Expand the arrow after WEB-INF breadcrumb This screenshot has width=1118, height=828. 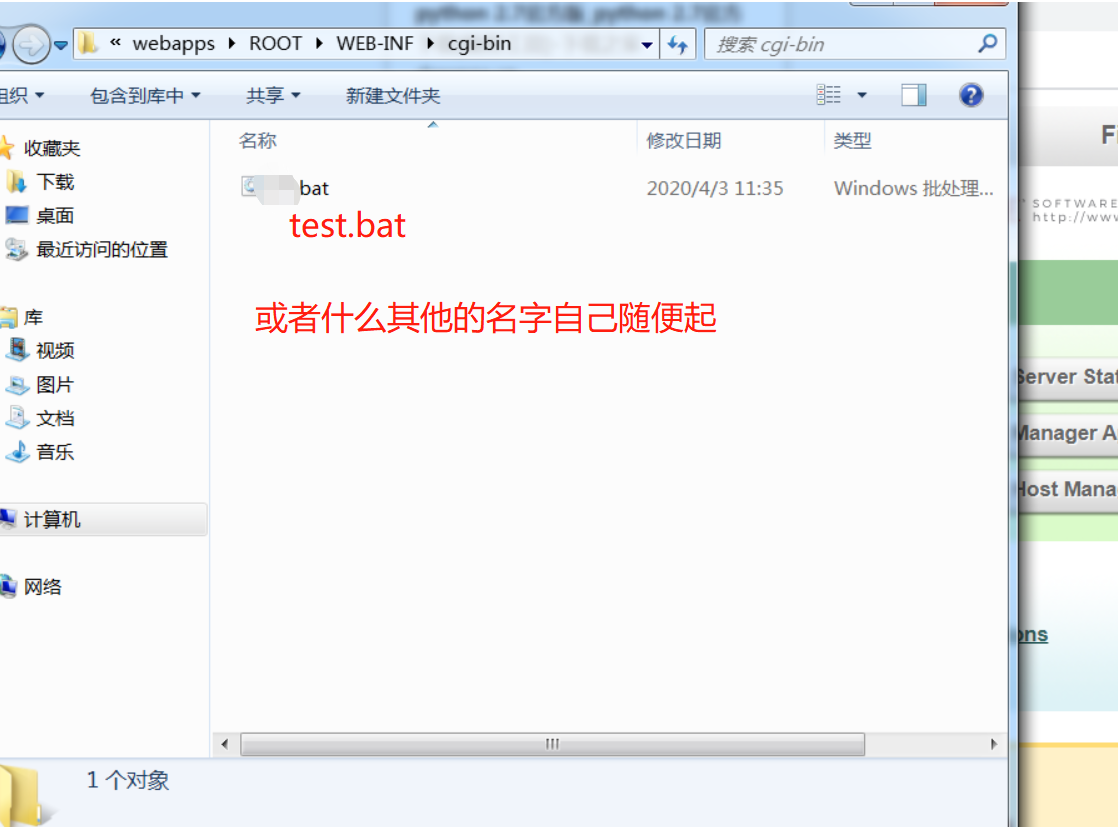[x=430, y=44]
